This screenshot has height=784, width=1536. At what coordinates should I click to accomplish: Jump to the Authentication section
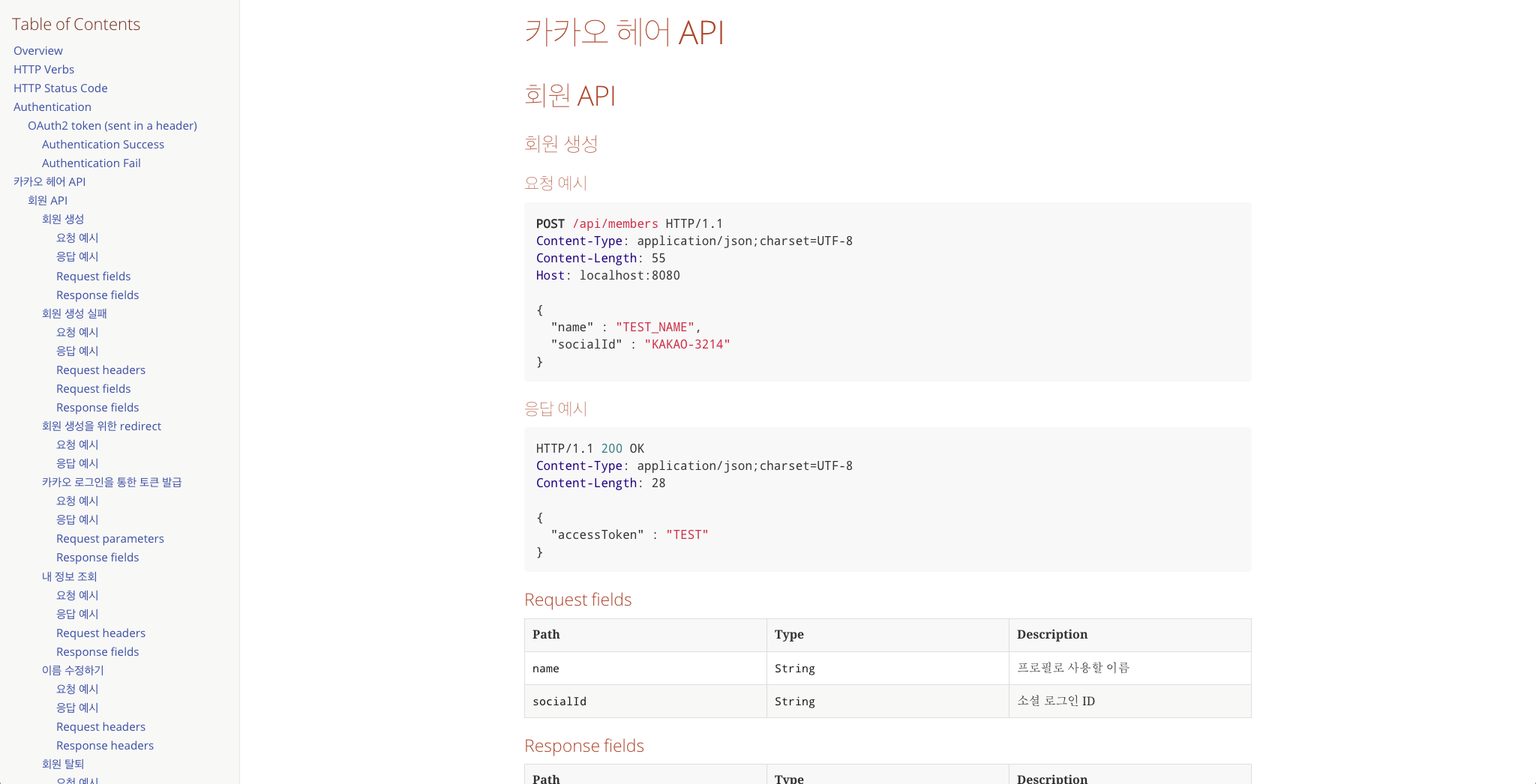(x=52, y=106)
